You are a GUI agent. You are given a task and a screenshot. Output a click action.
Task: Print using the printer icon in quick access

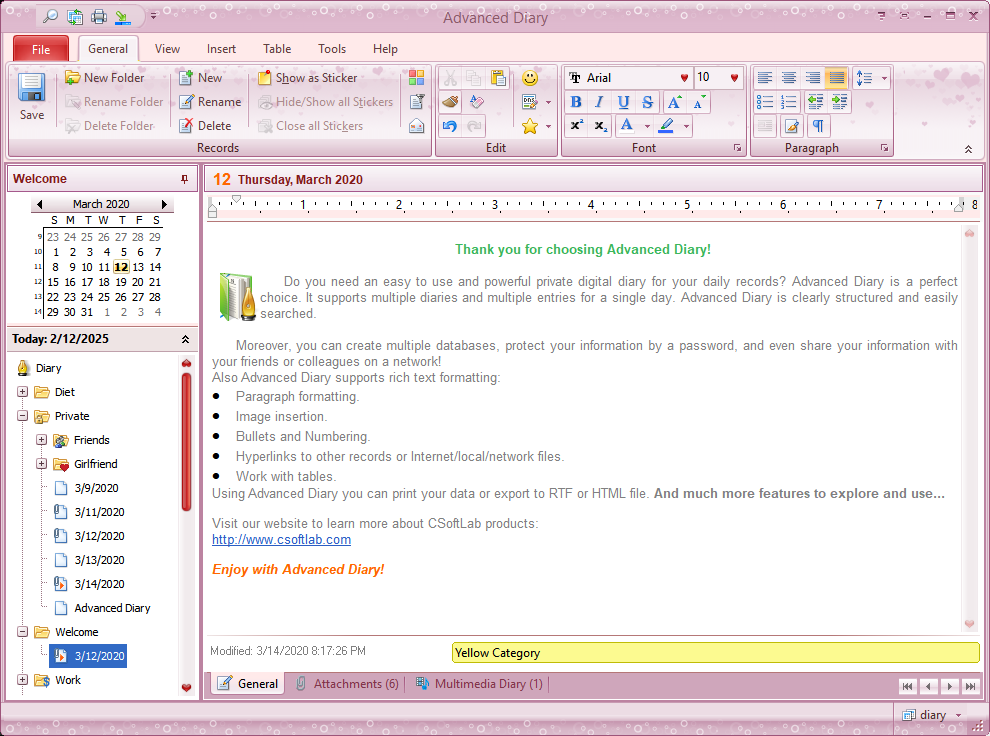point(99,16)
